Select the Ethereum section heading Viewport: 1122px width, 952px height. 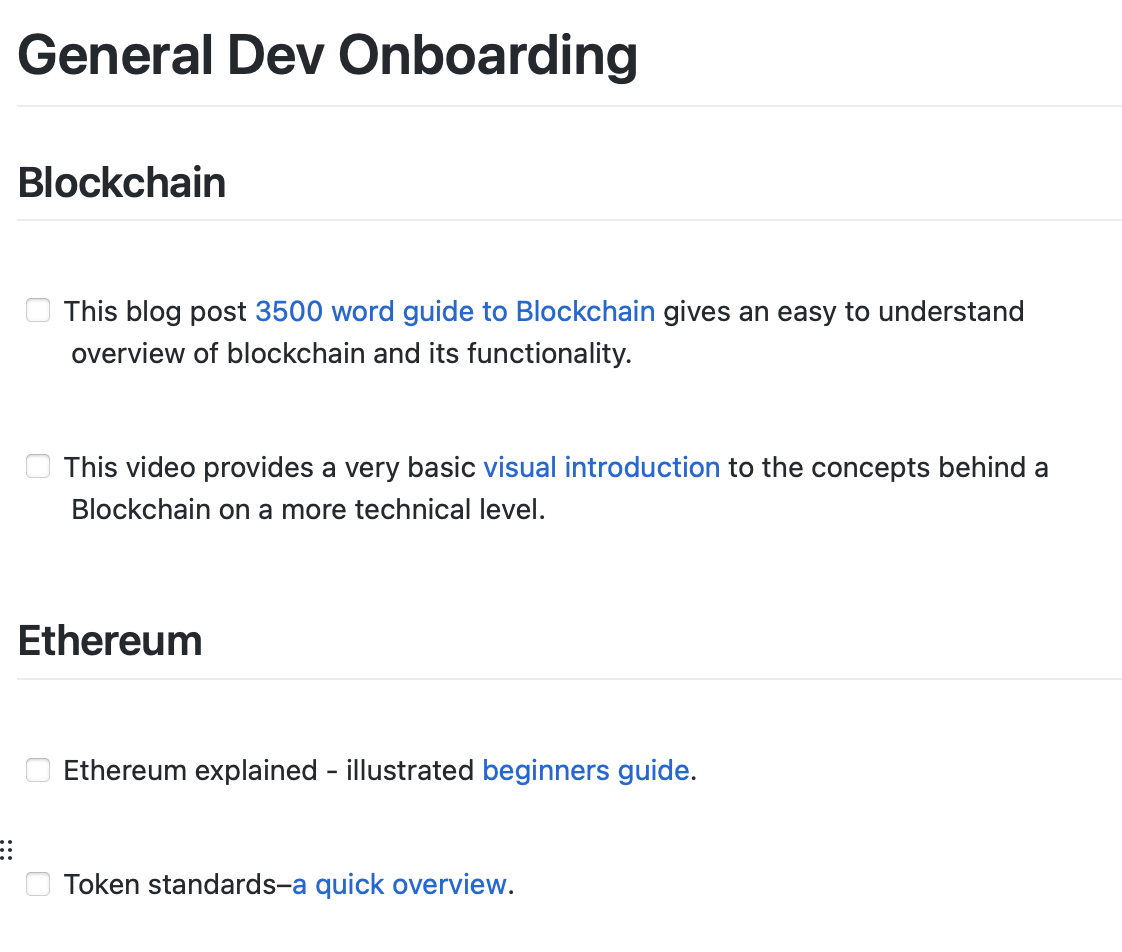click(110, 641)
